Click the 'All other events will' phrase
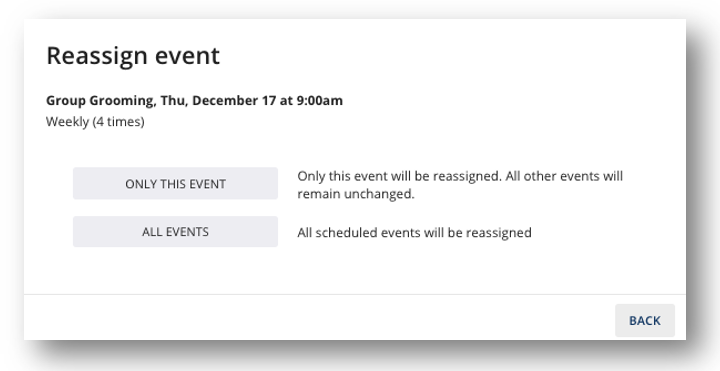The width and height of the screenshot is (720, 371). tap(564, 176)
